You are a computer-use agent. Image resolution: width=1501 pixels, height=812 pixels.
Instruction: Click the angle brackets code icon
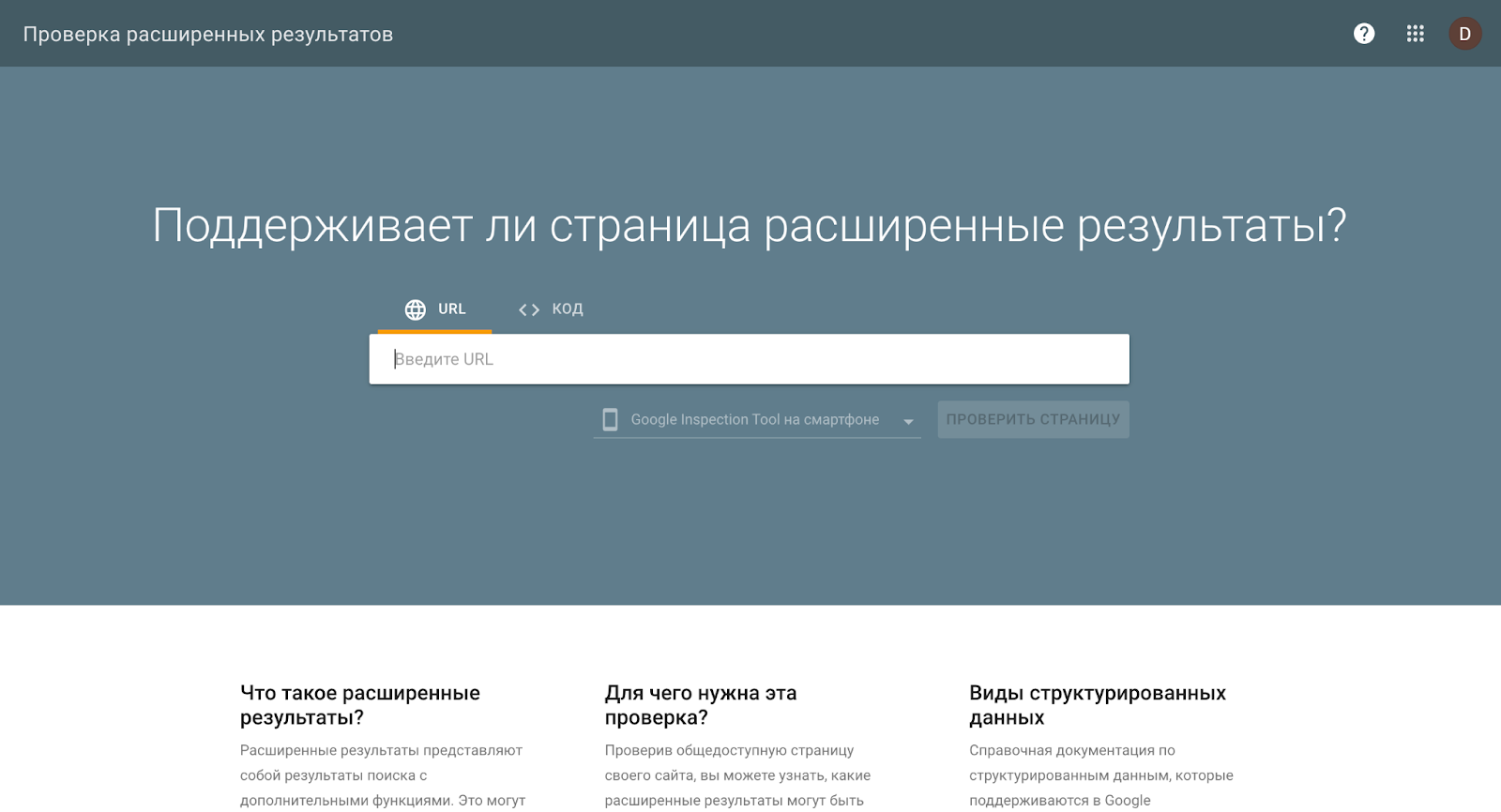coord(529,309)
